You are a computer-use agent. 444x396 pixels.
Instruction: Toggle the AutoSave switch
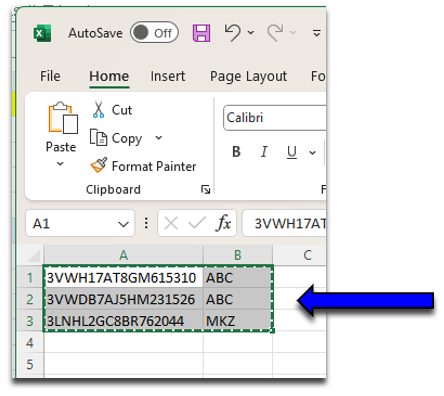pyautogui.click(x=154, y=33)
